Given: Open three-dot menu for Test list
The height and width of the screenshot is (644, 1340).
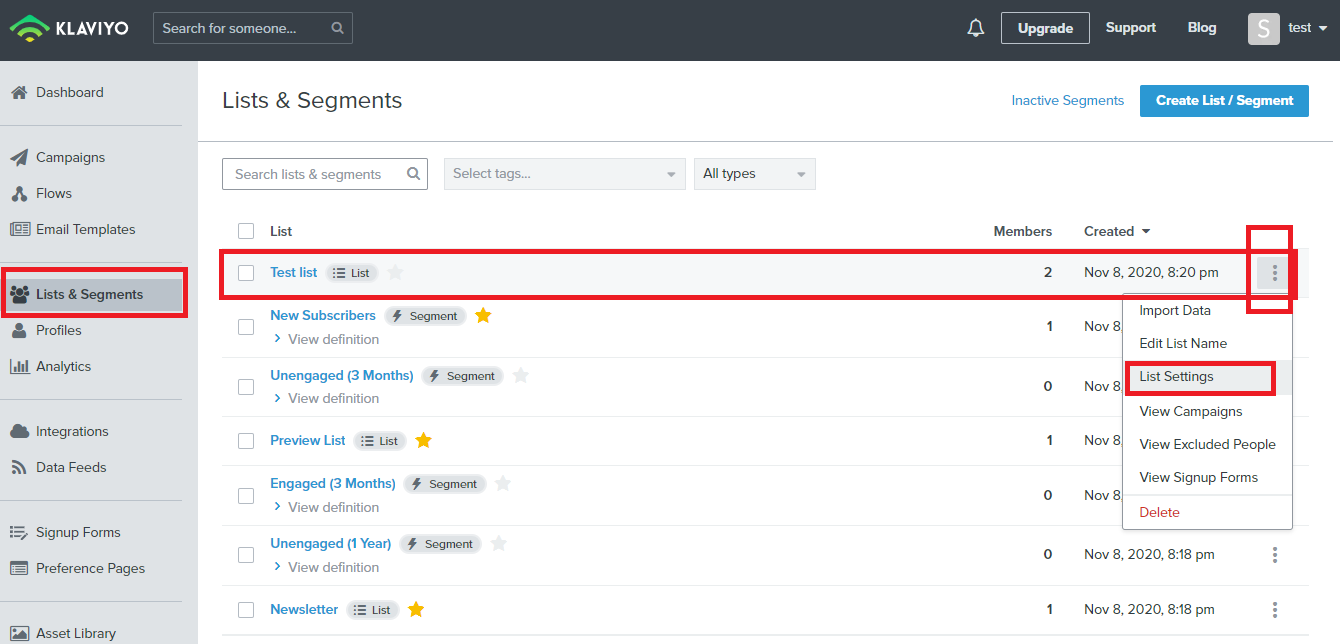Looking at the screenshot, I should 1274,272.
